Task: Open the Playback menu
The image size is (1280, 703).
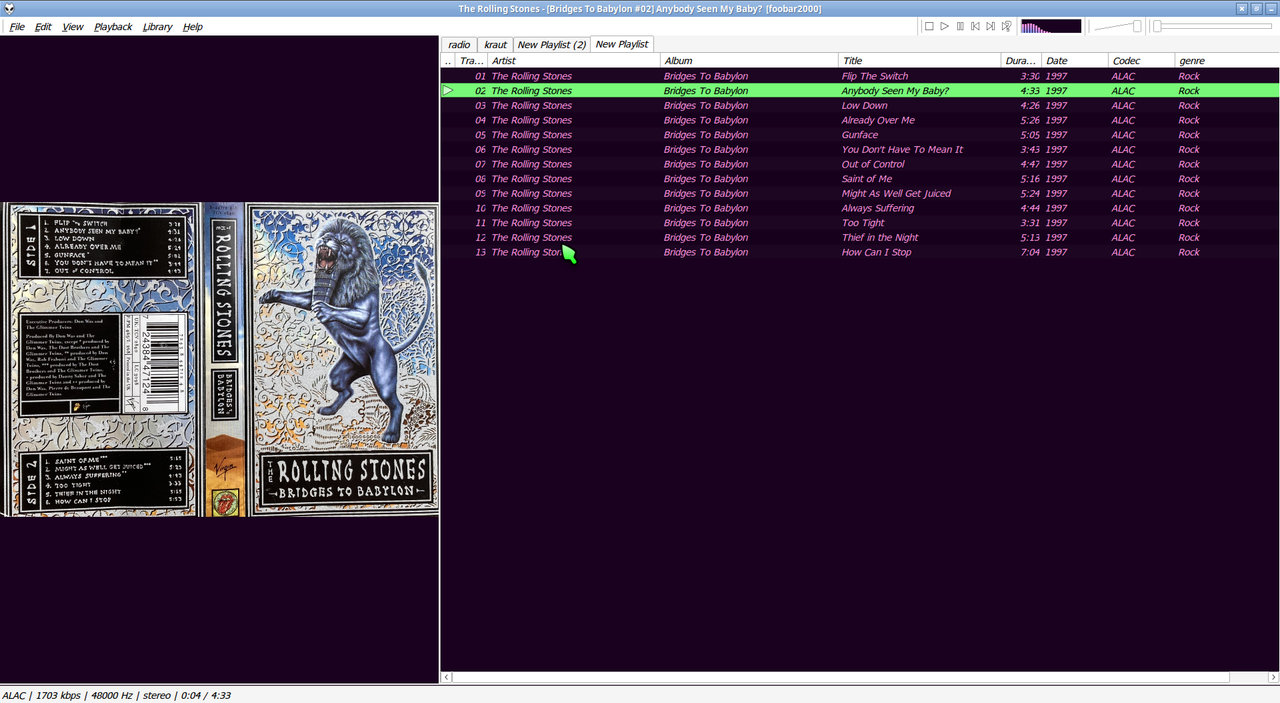Action: click(113, 27)
